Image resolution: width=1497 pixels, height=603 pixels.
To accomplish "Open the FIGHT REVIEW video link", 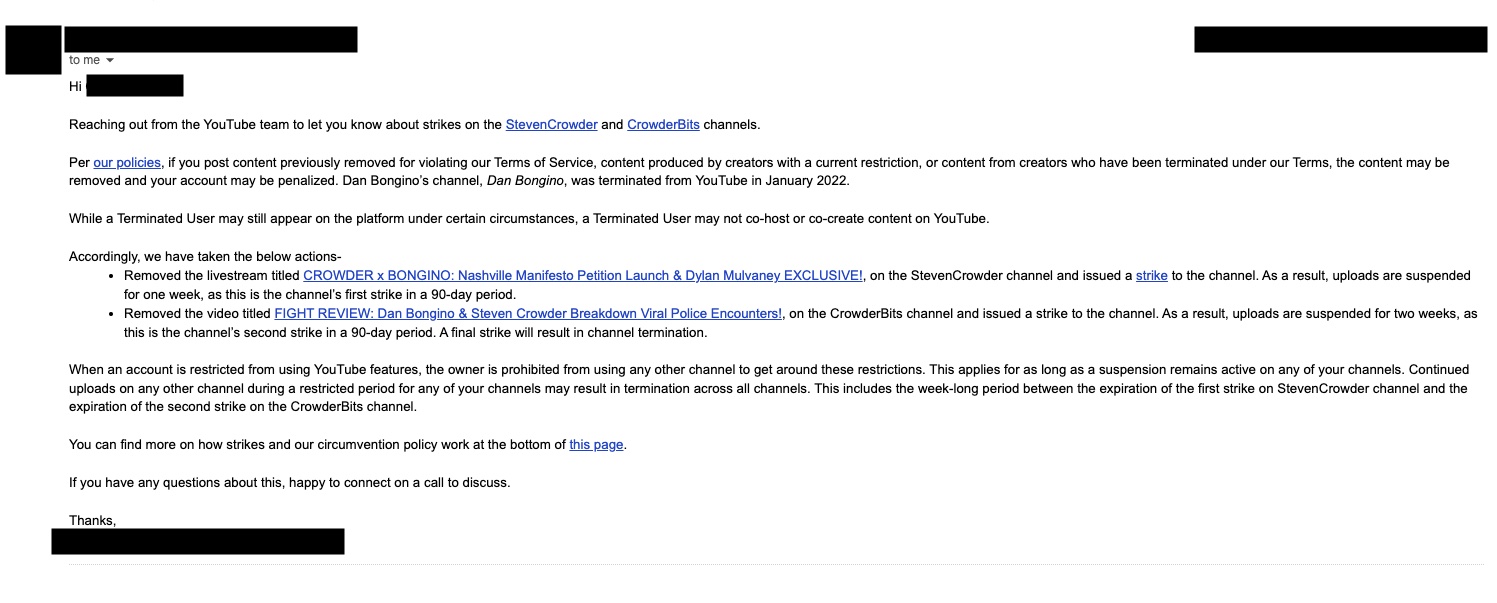I will (528, 314).
